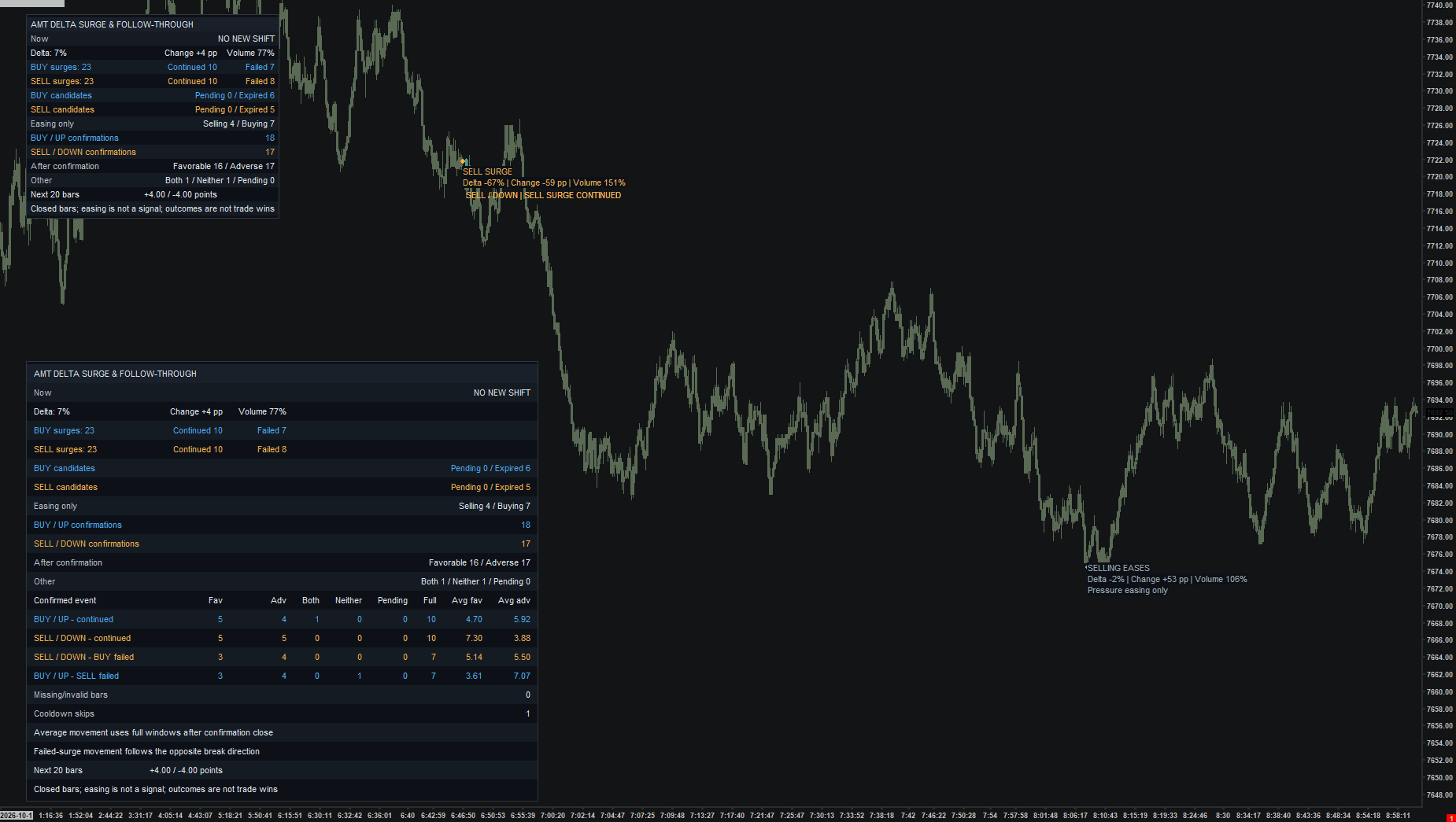This screenshot has height=822, width=1456.
Task: Click 'SELL / DOWN confirmations' row in large panel
Action: (x=282, y=544)
